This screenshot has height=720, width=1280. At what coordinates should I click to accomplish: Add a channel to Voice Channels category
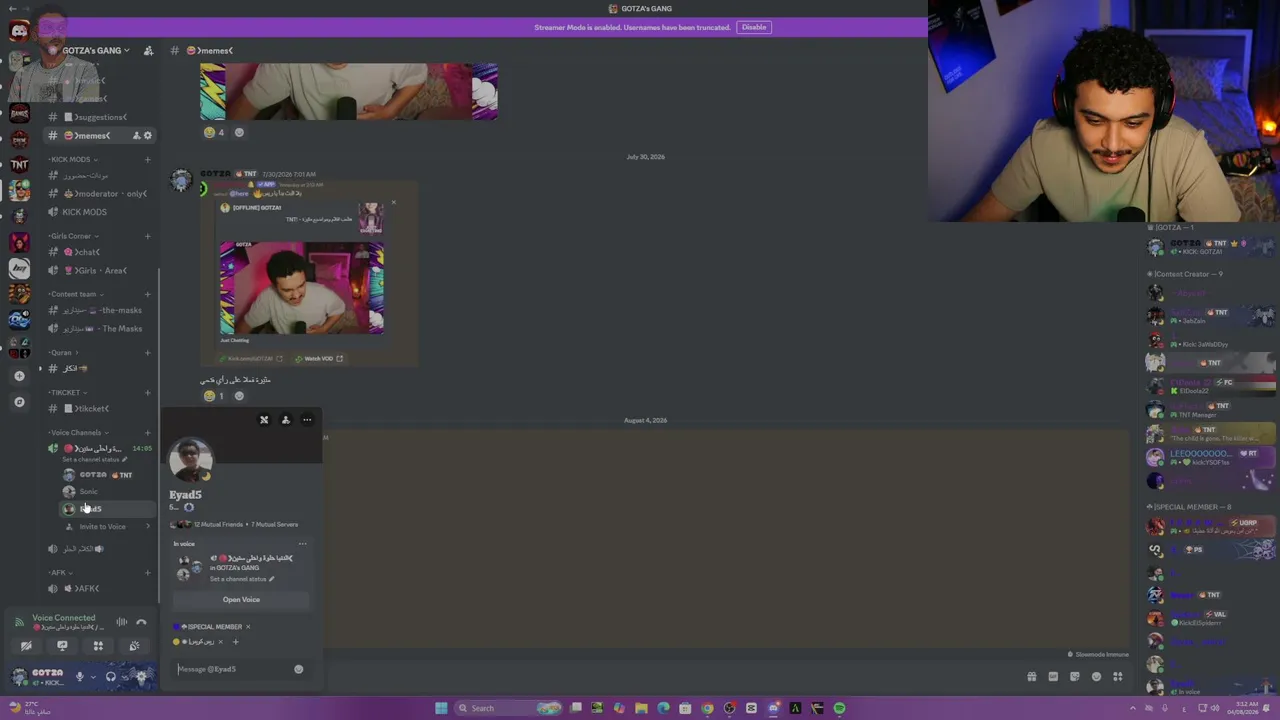[x=147, y=432]
